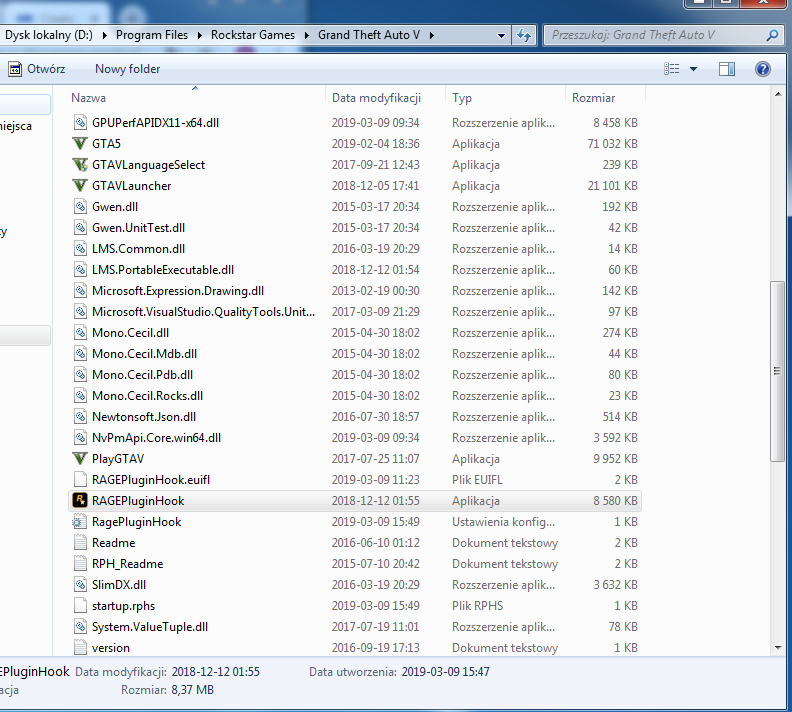Select the Mono.Cecil.Rocks.dll file name
Viewport: 792px width, 712px height.
147,396
